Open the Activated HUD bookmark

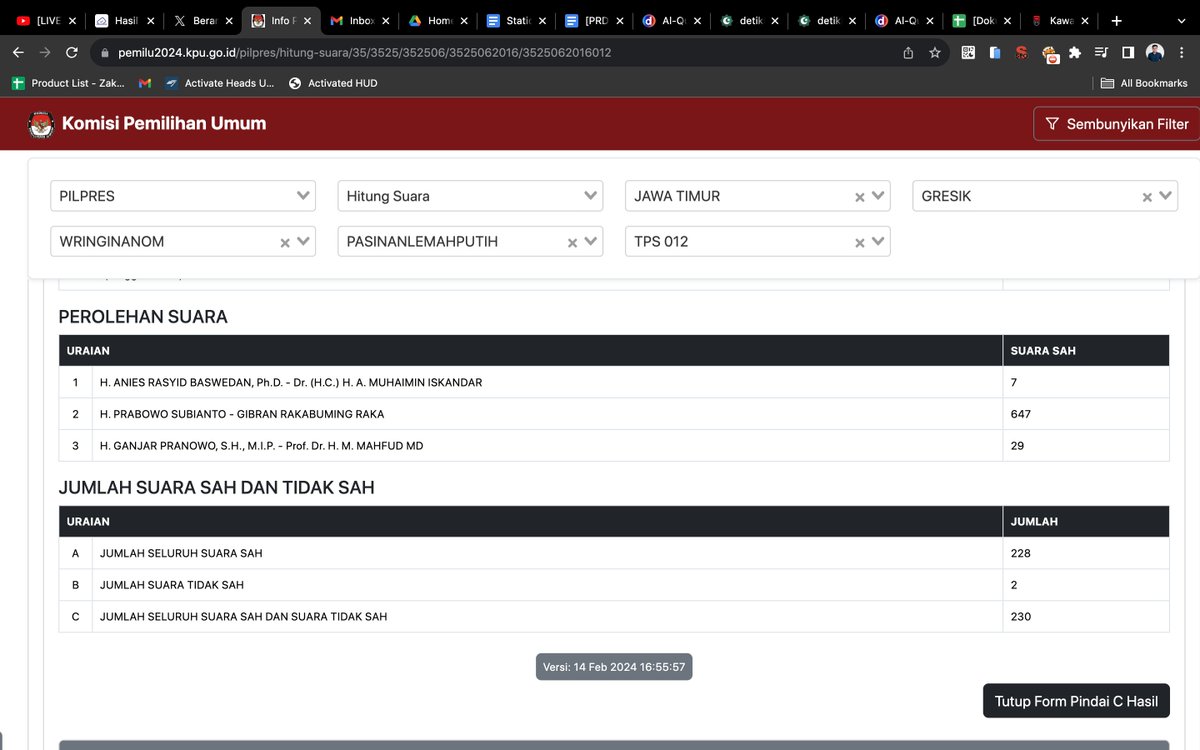pyautogui.click(x=333, y=83)
